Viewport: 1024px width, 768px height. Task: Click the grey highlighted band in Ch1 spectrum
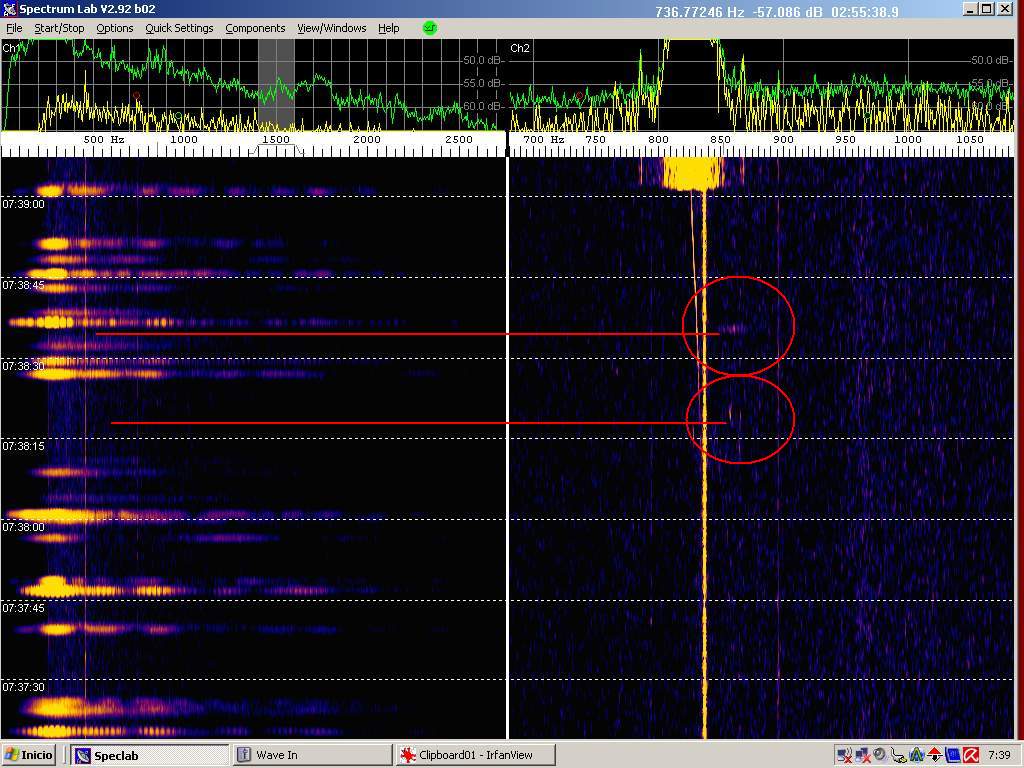tap(276, 85)
